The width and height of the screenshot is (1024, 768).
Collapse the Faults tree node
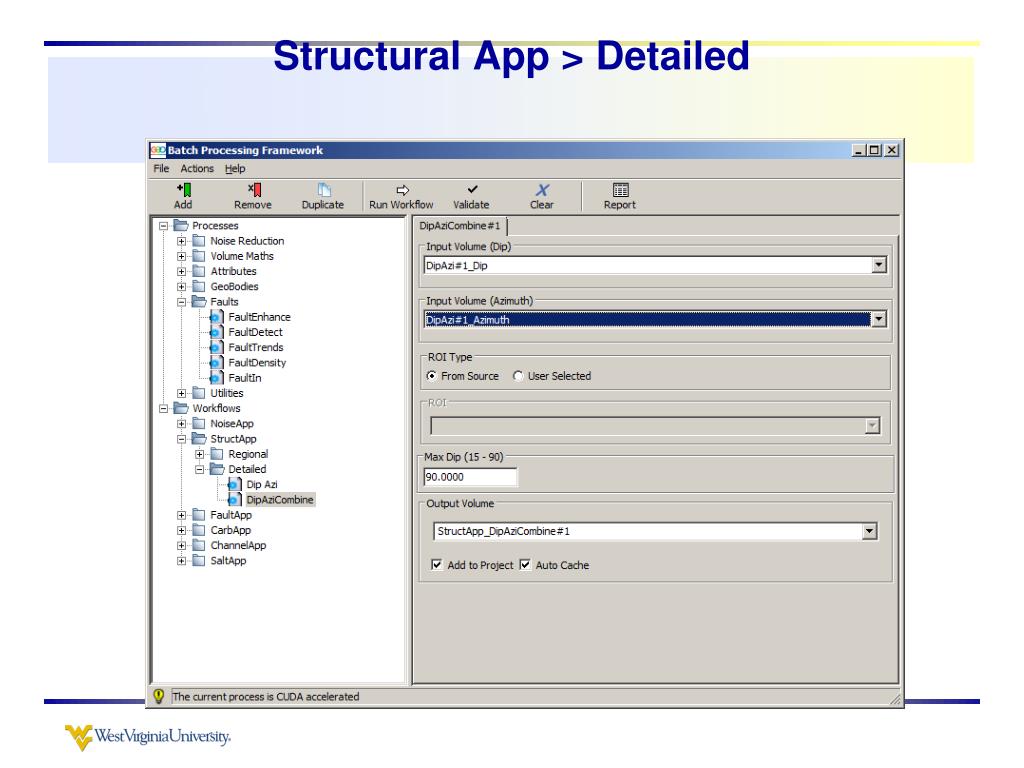pos(182,302)
